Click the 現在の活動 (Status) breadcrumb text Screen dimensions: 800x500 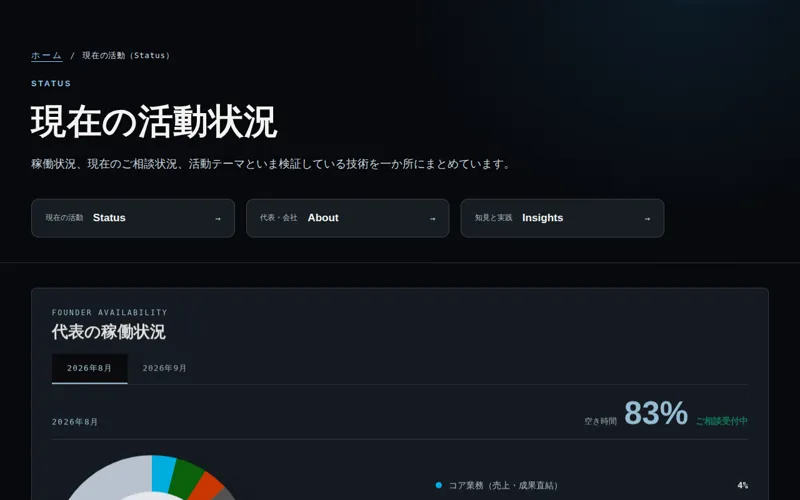tap(126, 55)
